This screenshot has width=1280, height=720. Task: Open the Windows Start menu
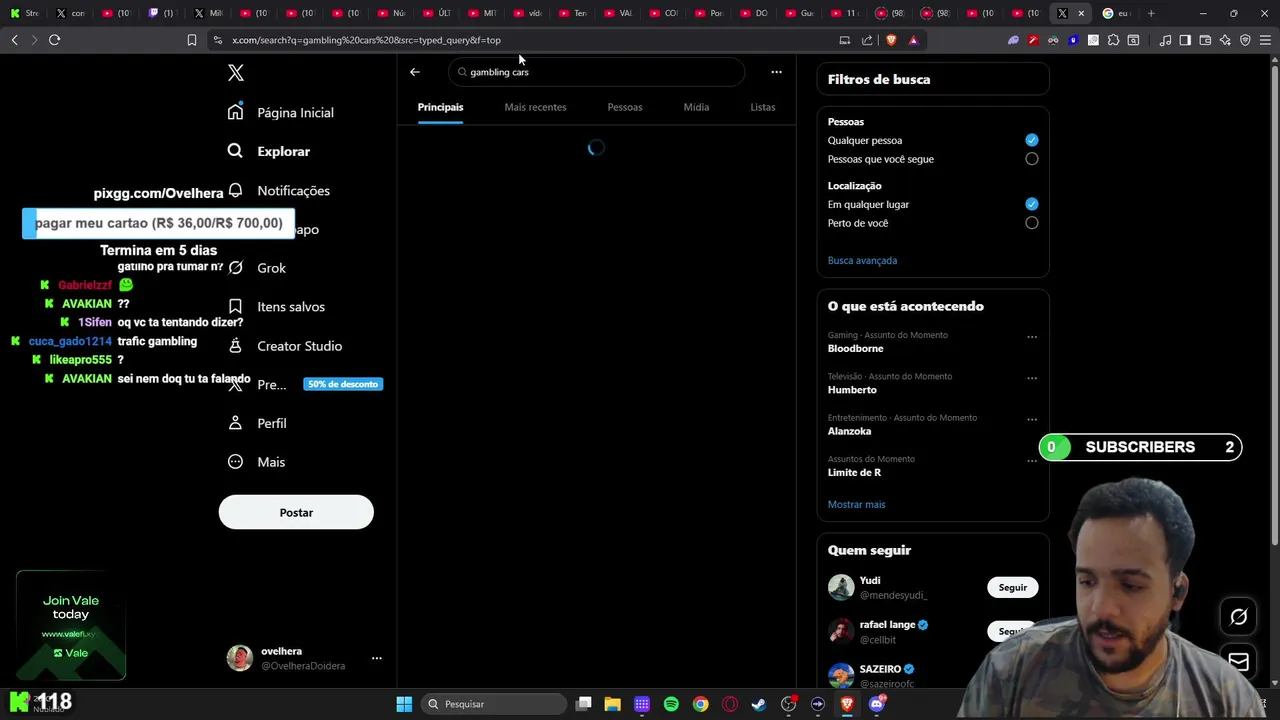pos(404,704)
